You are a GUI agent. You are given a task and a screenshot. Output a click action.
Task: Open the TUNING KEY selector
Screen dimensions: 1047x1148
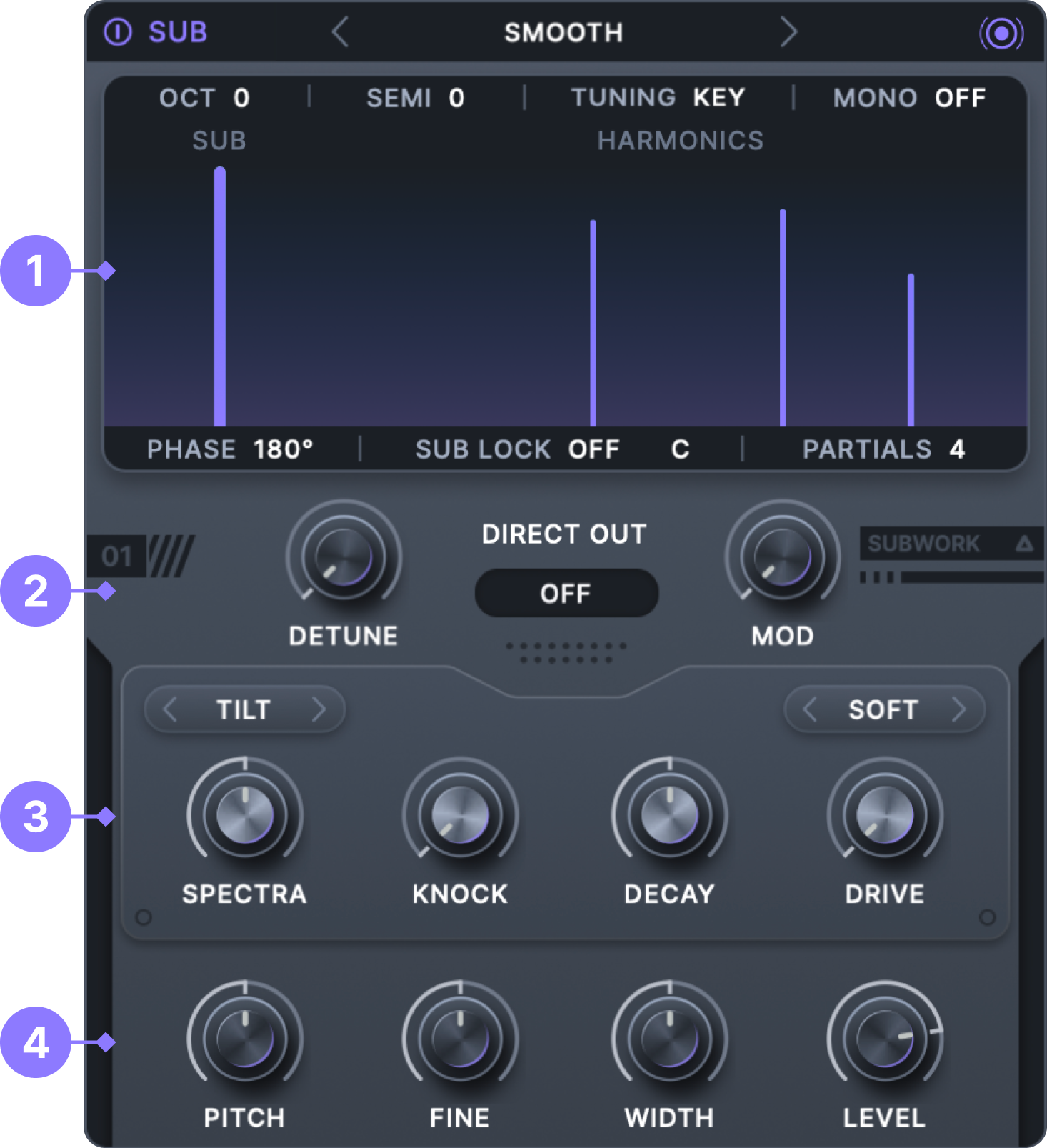click(x=718, y=98)
